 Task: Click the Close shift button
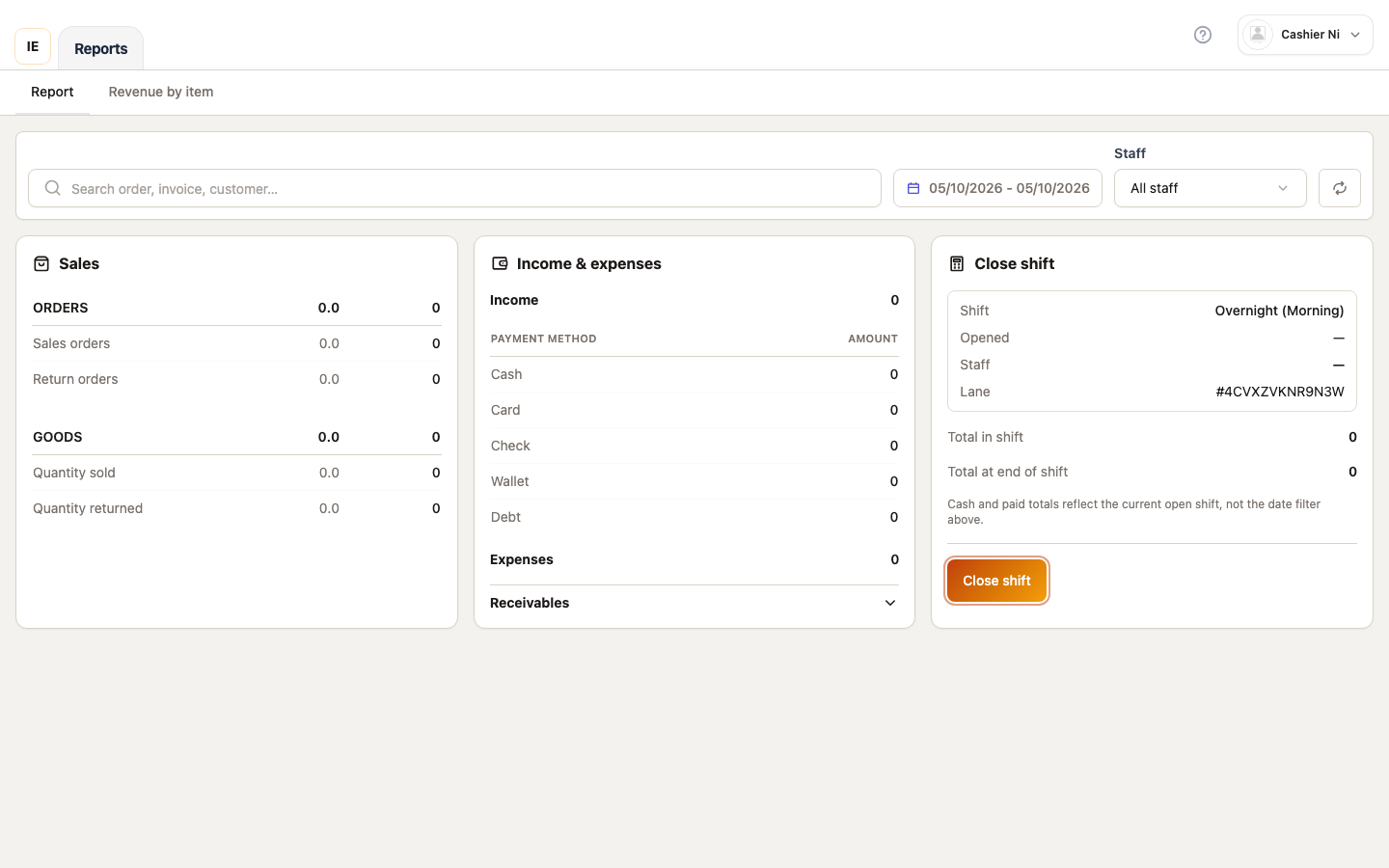tap(996, 581)
